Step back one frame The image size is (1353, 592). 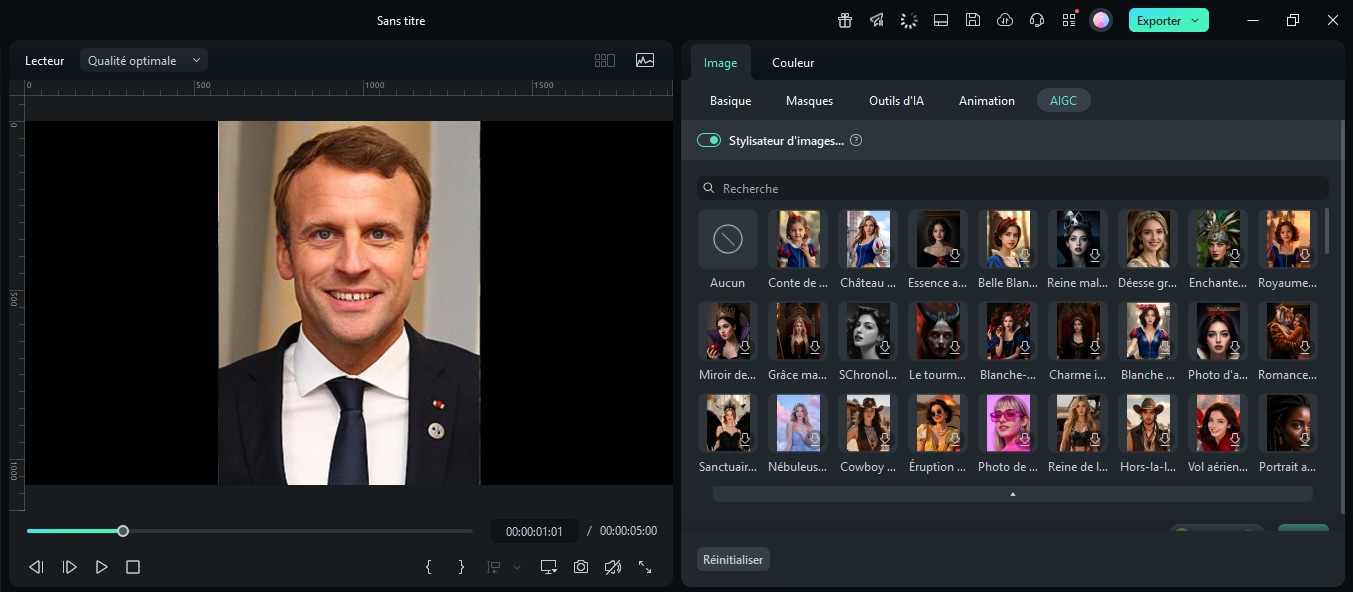click(x=37, y=567)
